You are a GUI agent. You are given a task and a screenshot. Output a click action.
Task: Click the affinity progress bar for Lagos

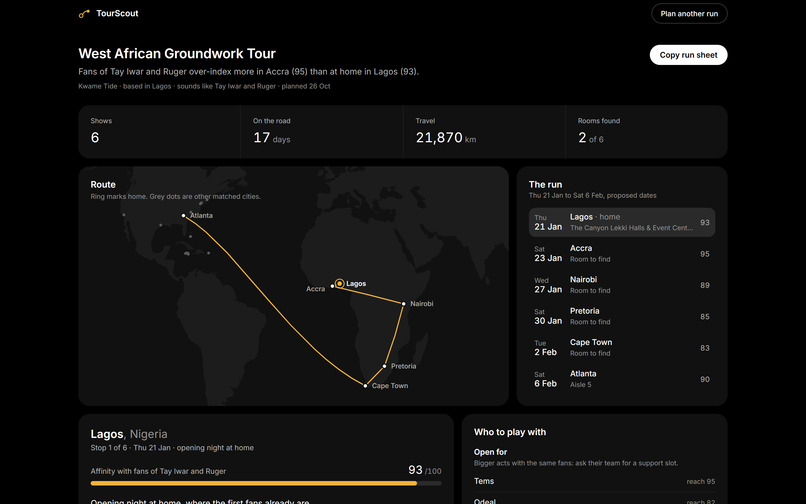(x=266, y=483)
